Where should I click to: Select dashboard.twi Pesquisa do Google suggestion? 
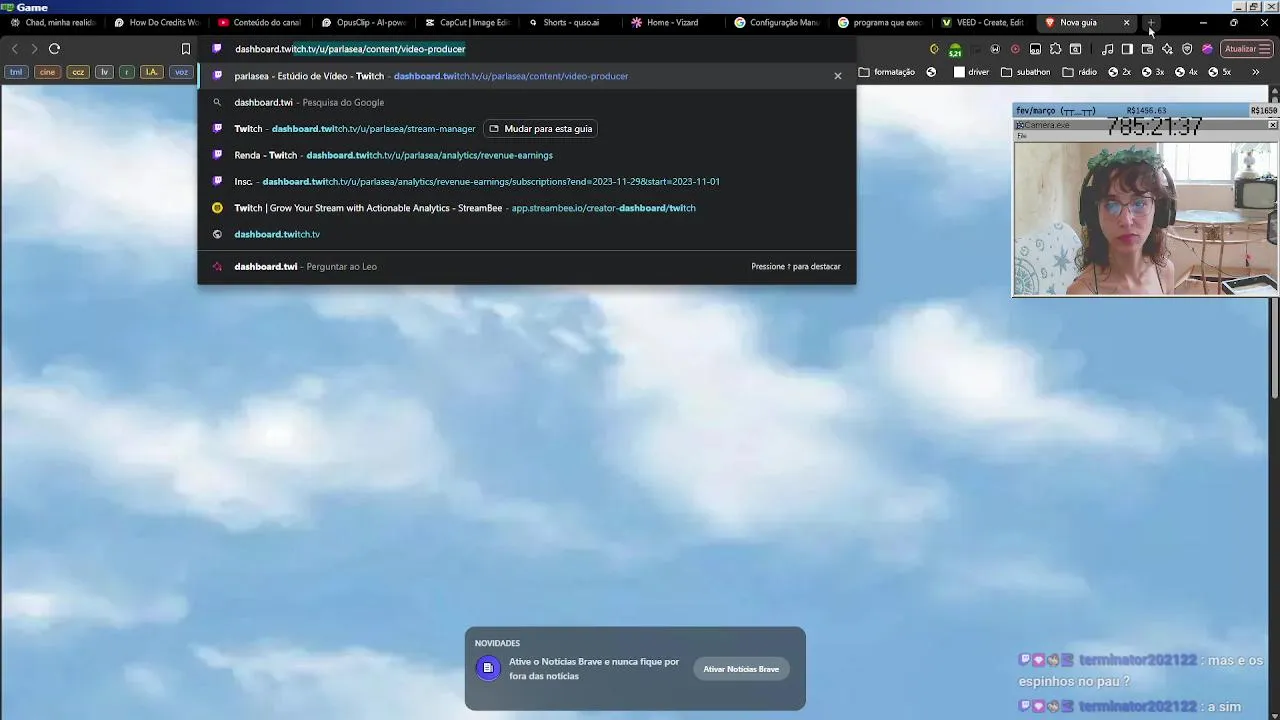tap(527, 102)
